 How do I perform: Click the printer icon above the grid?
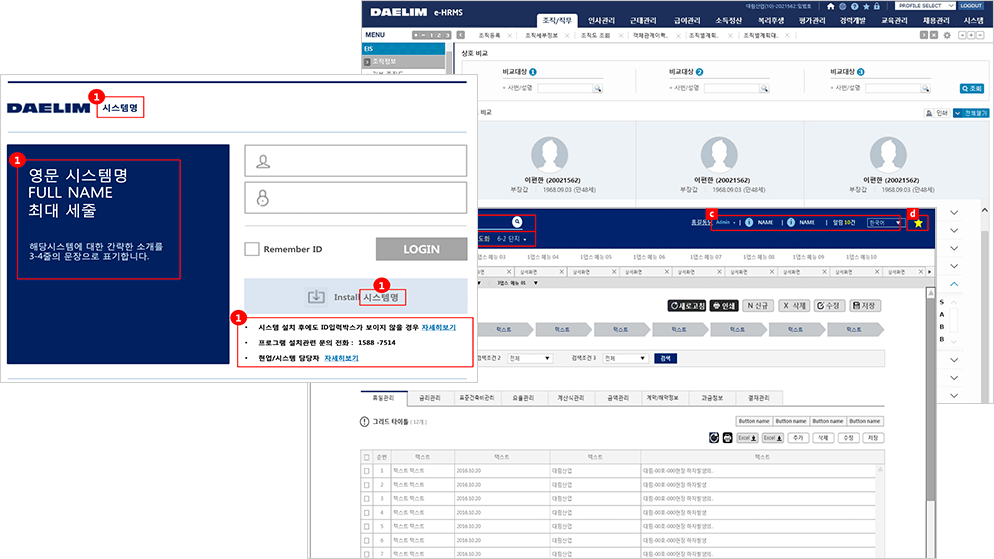[x=727, y=437]
